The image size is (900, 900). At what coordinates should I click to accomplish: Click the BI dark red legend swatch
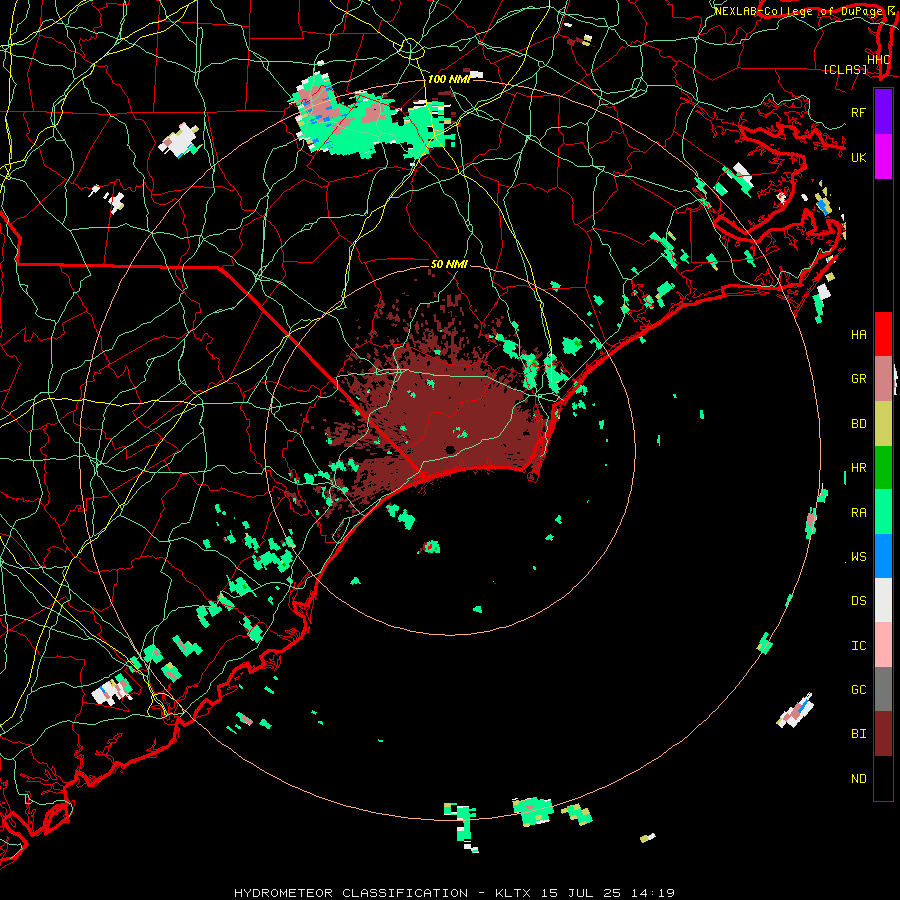pyautogui.click(x=883, y=734)
